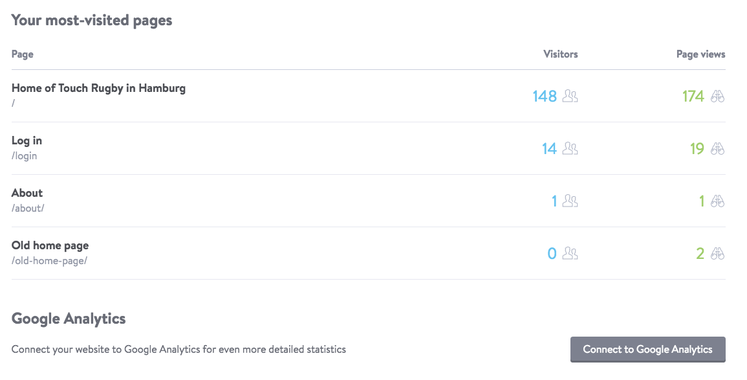Click binoculars icon in Log in row
The height and width of the screenshot is (380, 747).
coord(717,149)
